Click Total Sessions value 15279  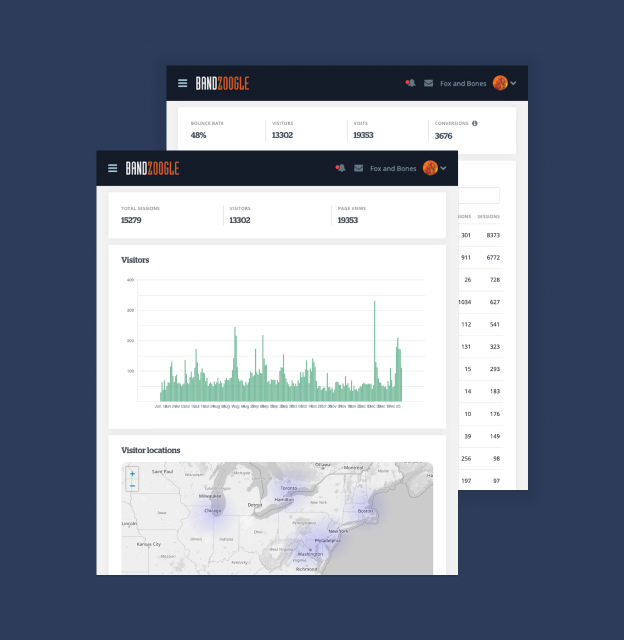(131, 220)
